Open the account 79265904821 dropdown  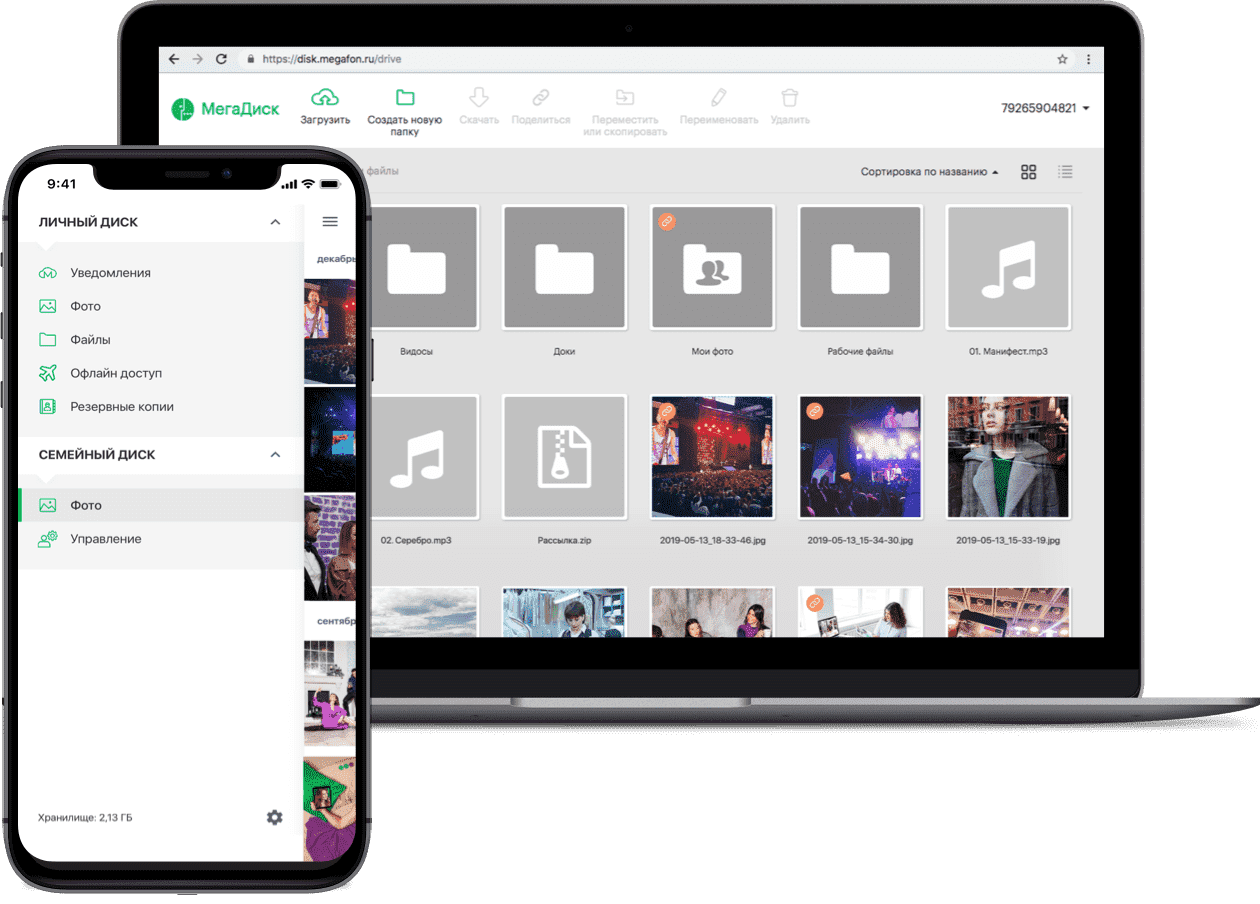(1045, 108)
